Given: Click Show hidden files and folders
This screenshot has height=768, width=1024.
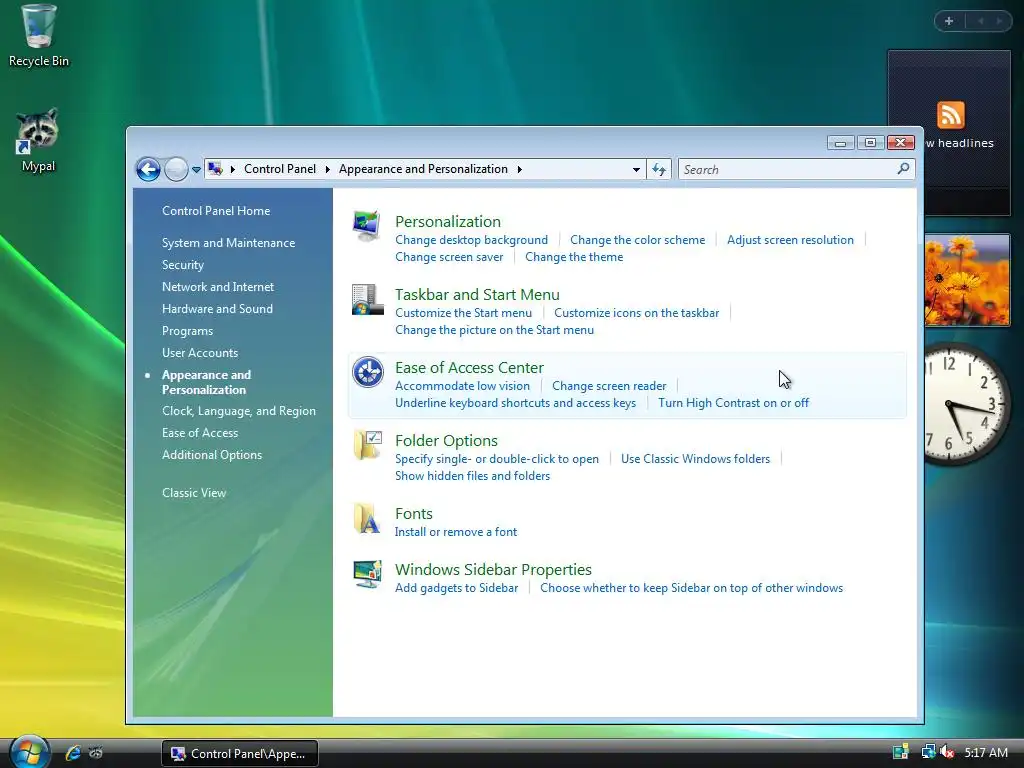Looking at the screenshot, I should click(x=472, y=476).
